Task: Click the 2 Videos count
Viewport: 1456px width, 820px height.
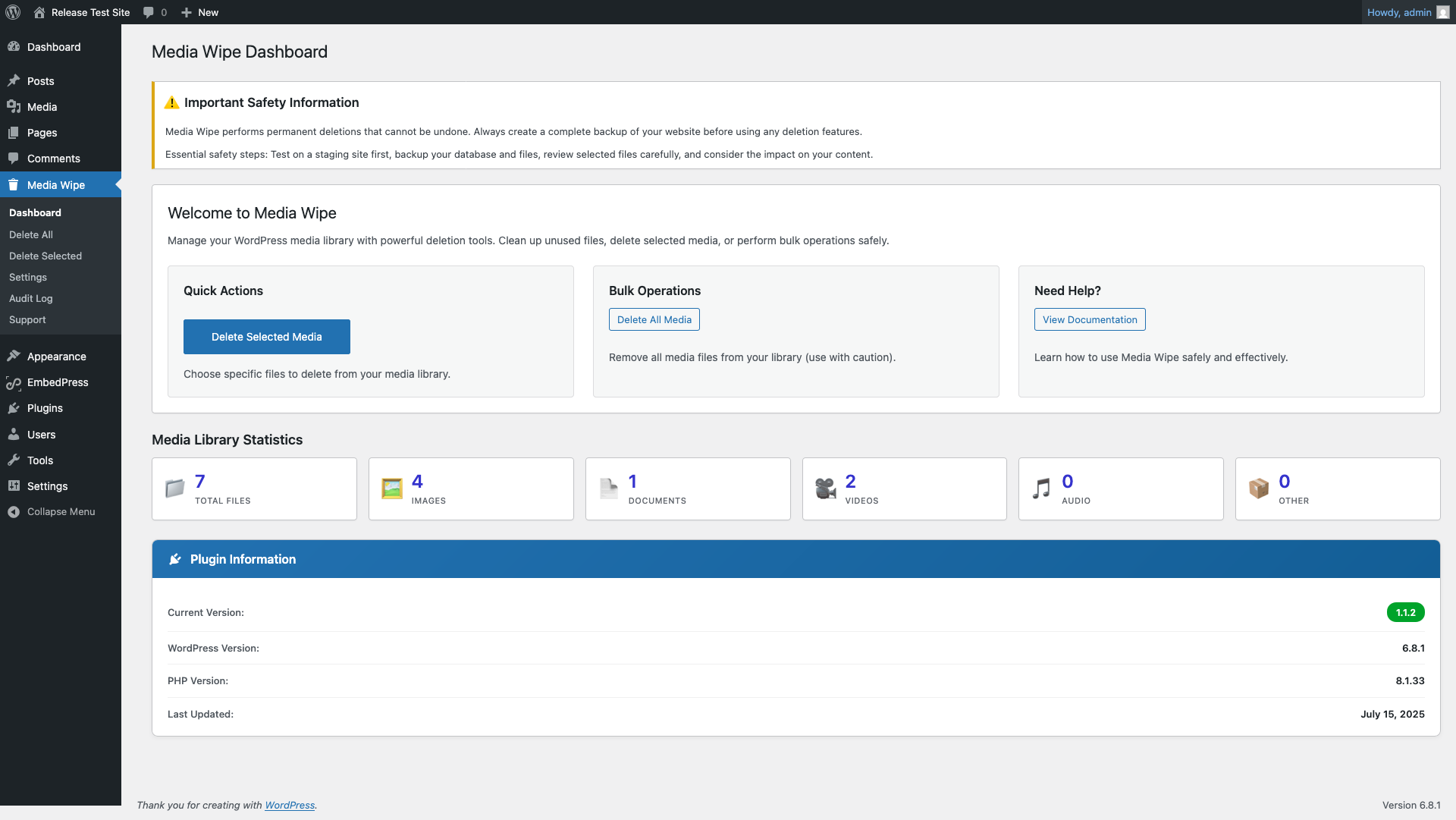Action: pos(851,482)
